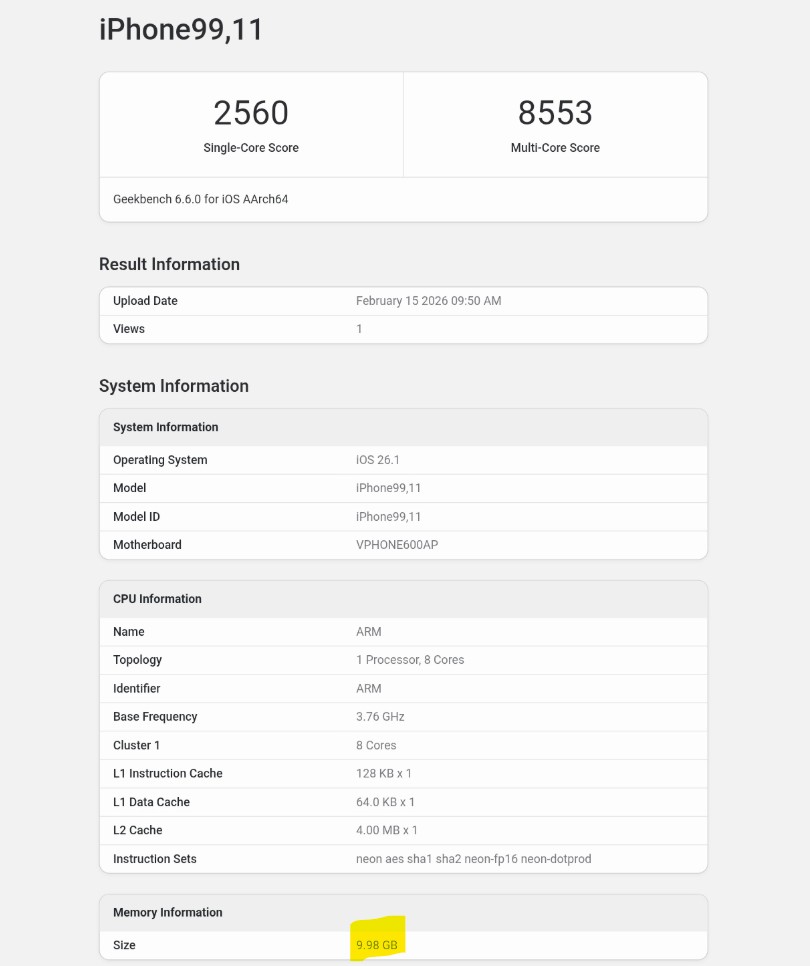
Task: Click the Memory Information table header
Action: pyautogui.click(x=167, y=912)
